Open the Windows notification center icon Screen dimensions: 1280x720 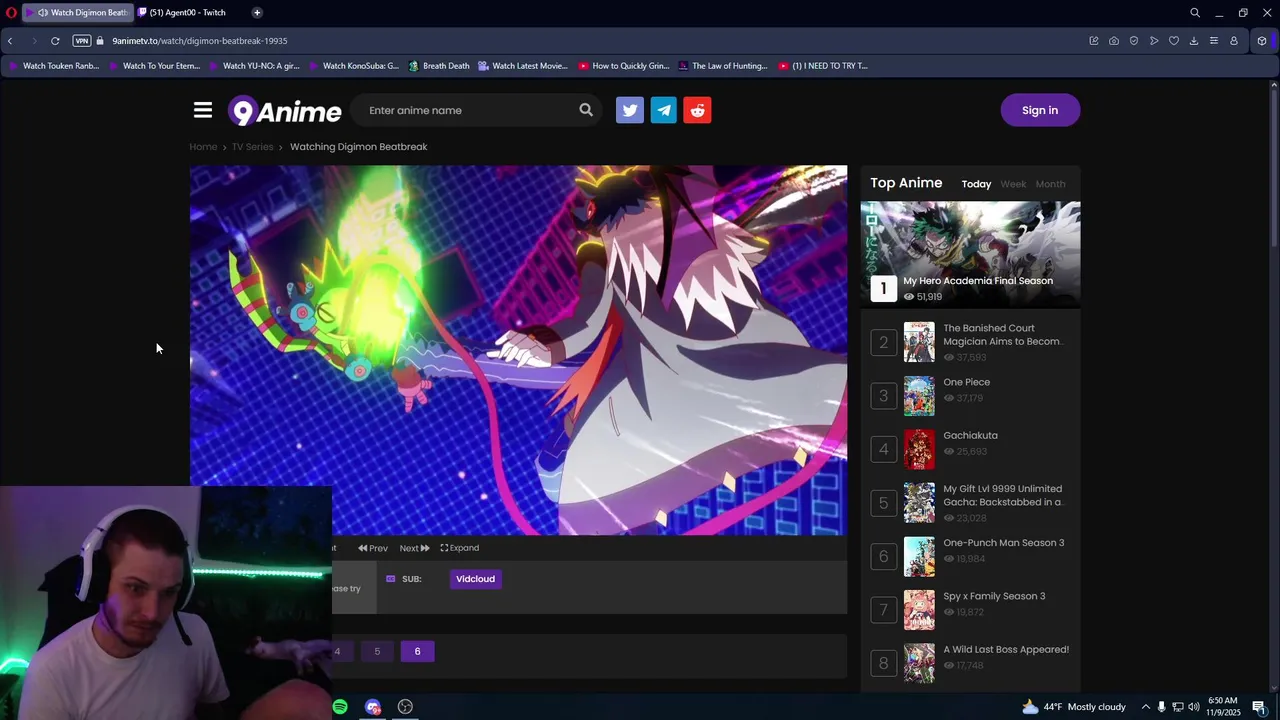1259,707
